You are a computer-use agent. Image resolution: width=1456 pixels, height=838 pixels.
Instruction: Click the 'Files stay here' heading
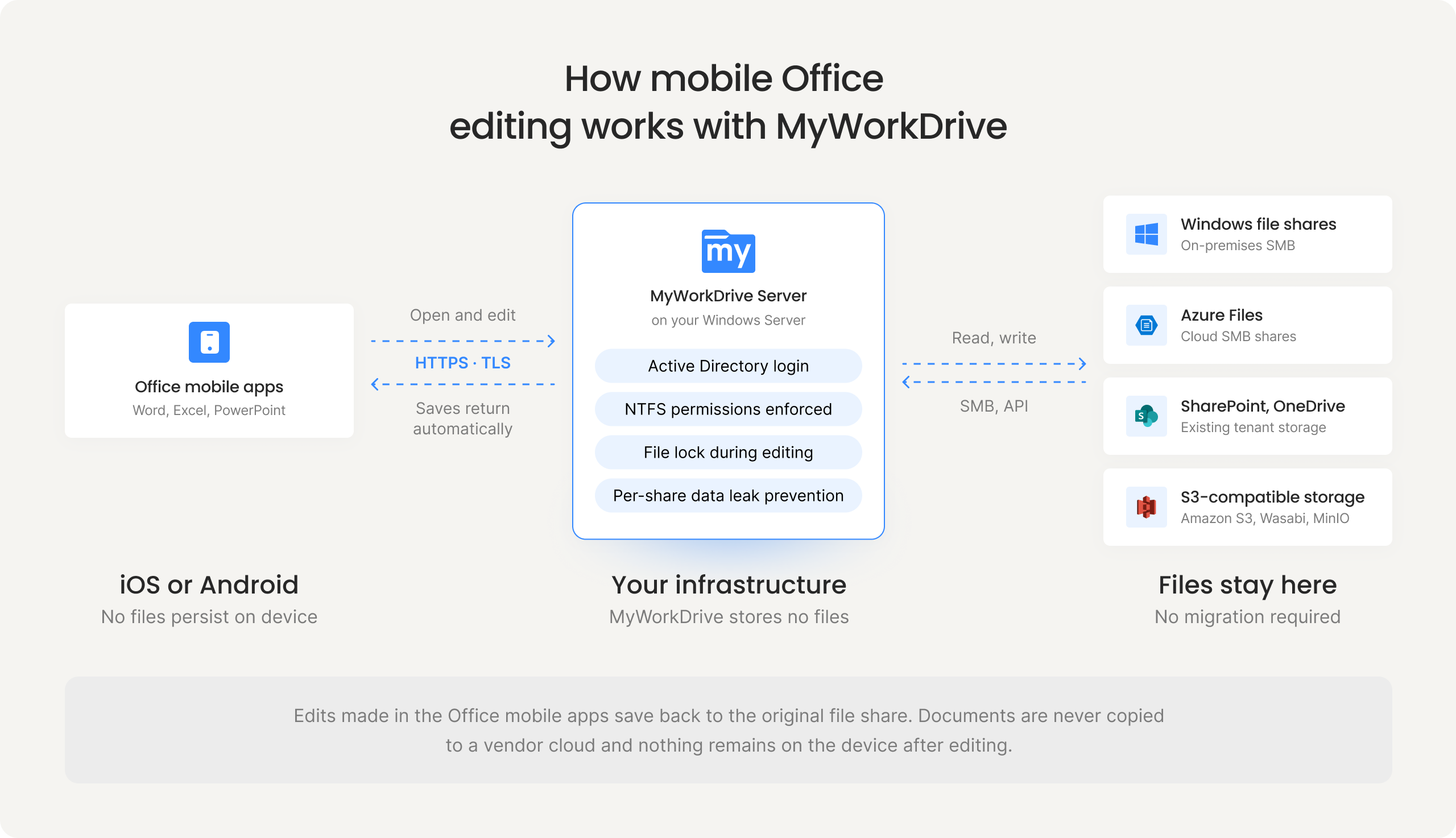1248,585
